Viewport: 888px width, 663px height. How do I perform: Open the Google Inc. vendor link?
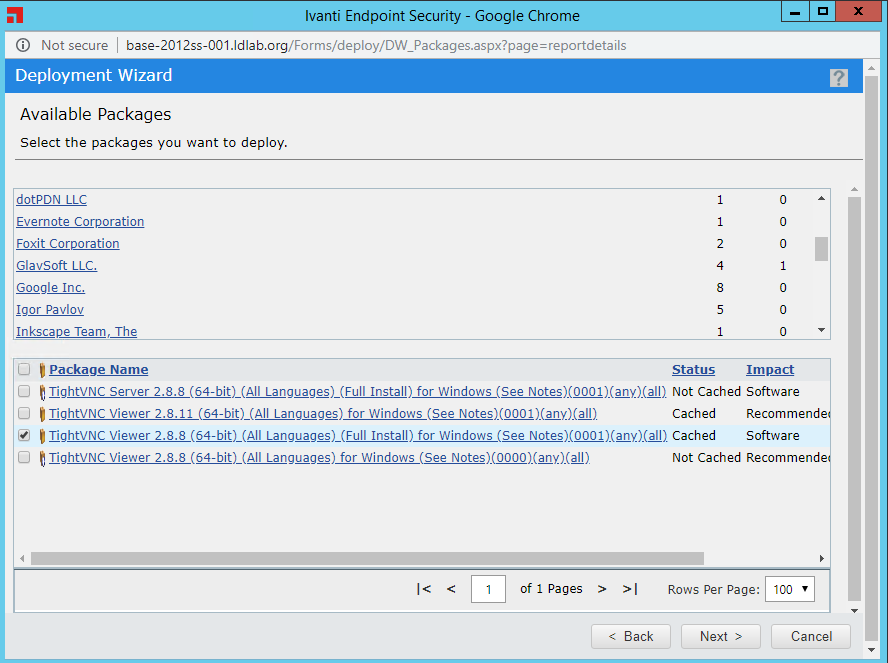pos(50,287)
